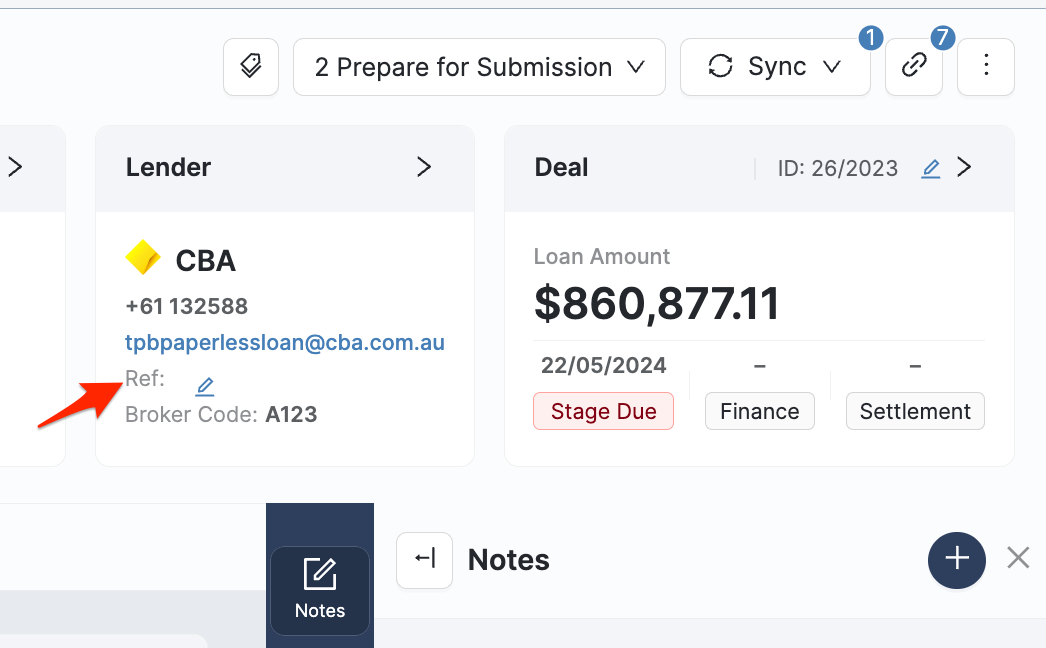Click the Finance date button

coord(759,411)
